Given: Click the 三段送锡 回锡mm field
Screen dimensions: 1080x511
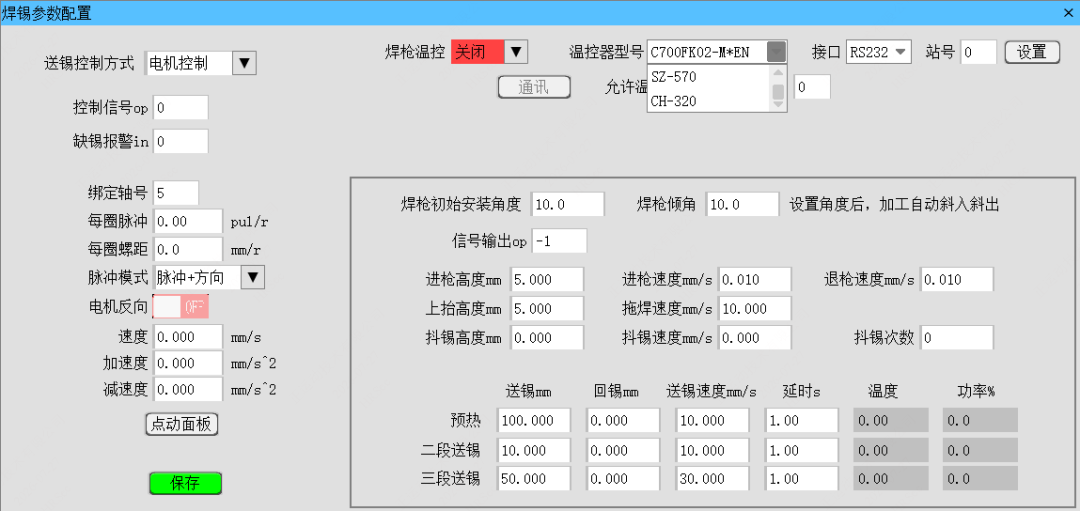Looking at the screenshot, I should (623, 479).
